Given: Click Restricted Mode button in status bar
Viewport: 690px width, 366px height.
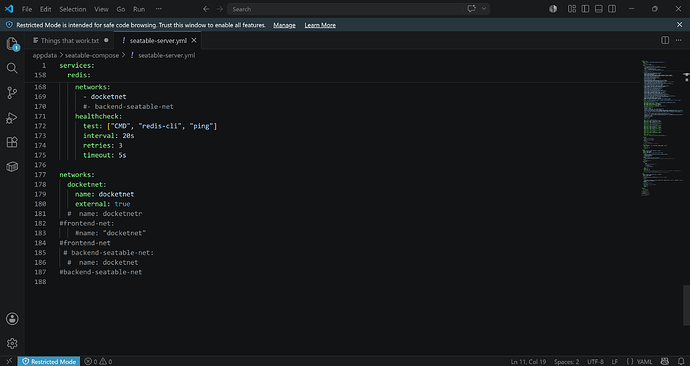Looking at the screenshot, I should tap(49, 361).
